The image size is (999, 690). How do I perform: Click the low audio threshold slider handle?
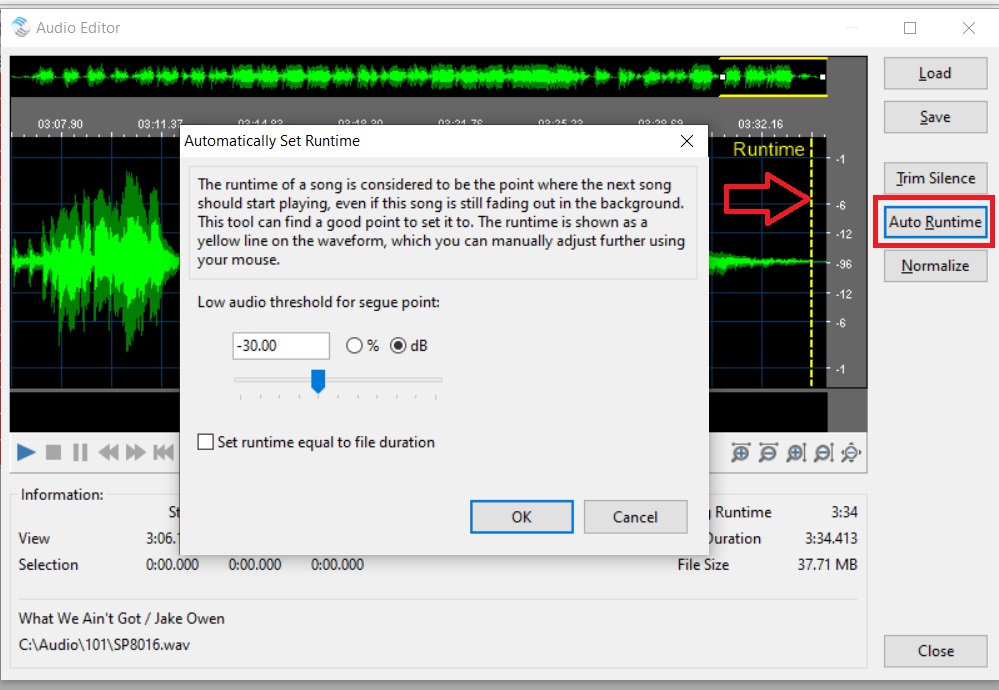coord(318,381)
